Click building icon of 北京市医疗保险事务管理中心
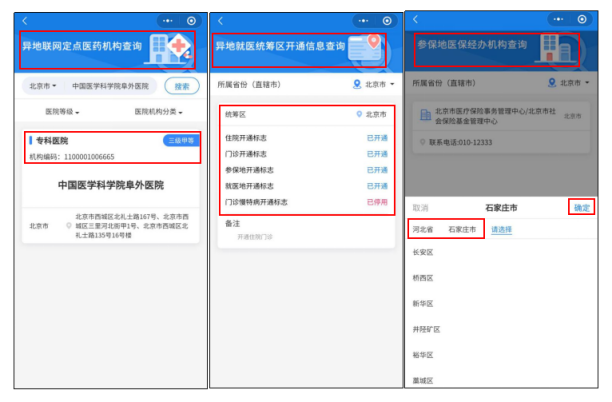The height and width of the screenshot is (402, 612). pyautogui.click(x=426, y=115)
